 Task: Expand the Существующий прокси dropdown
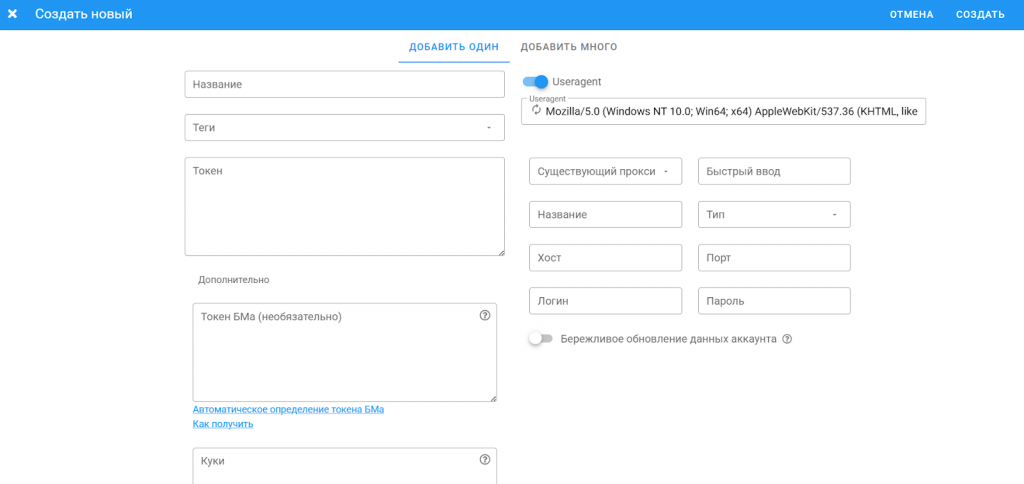coord(605,171)
